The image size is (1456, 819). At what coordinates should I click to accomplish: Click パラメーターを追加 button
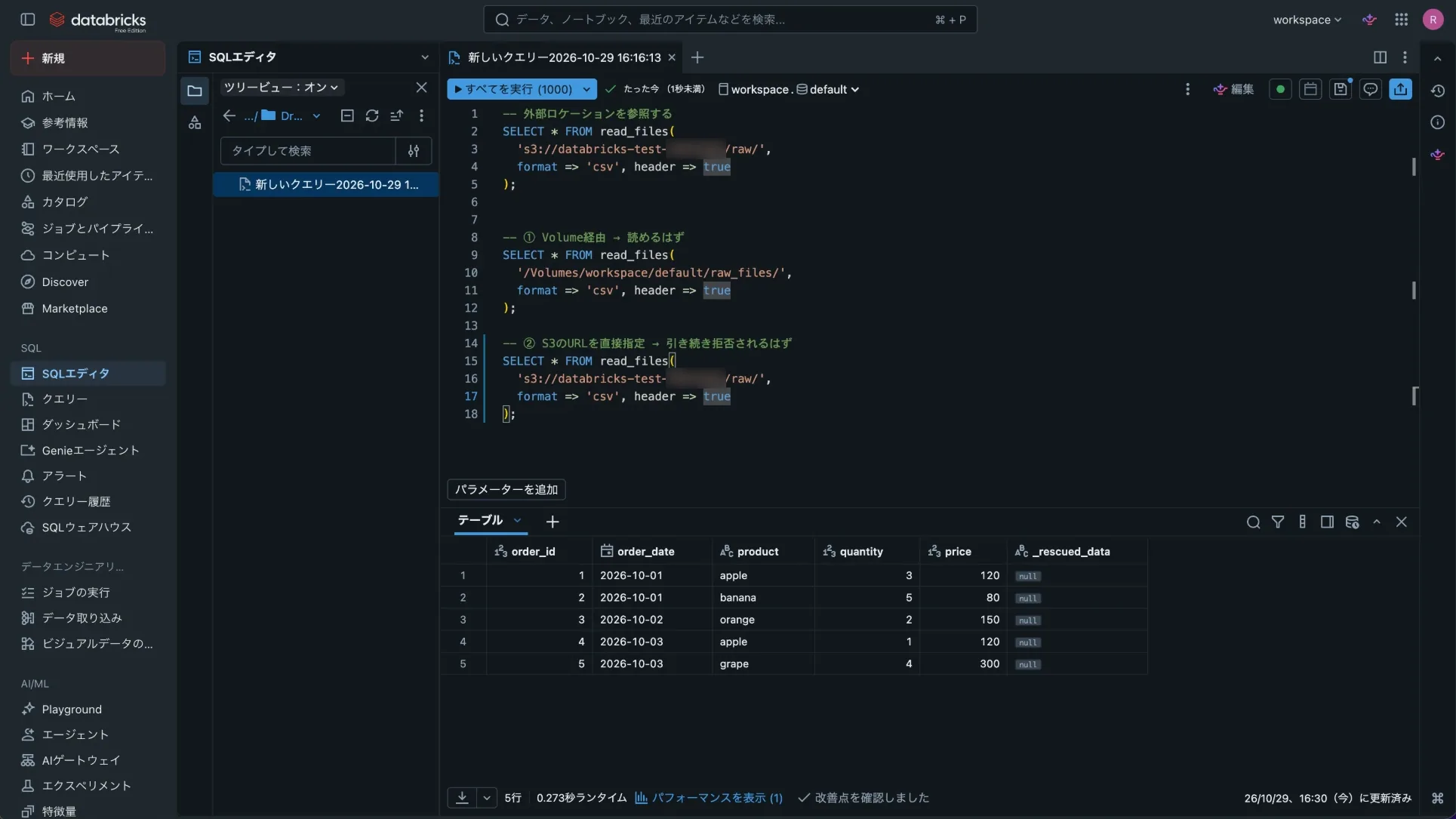(x=506, y=489)
